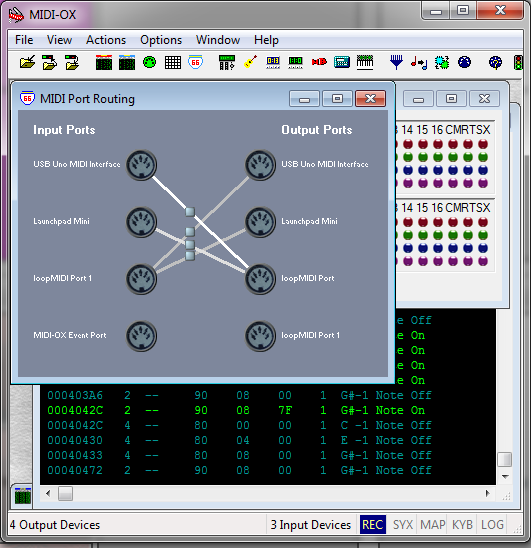This screenshot has height=548, width=531.
Task: Open the View menu
Action: pos(59,40)
